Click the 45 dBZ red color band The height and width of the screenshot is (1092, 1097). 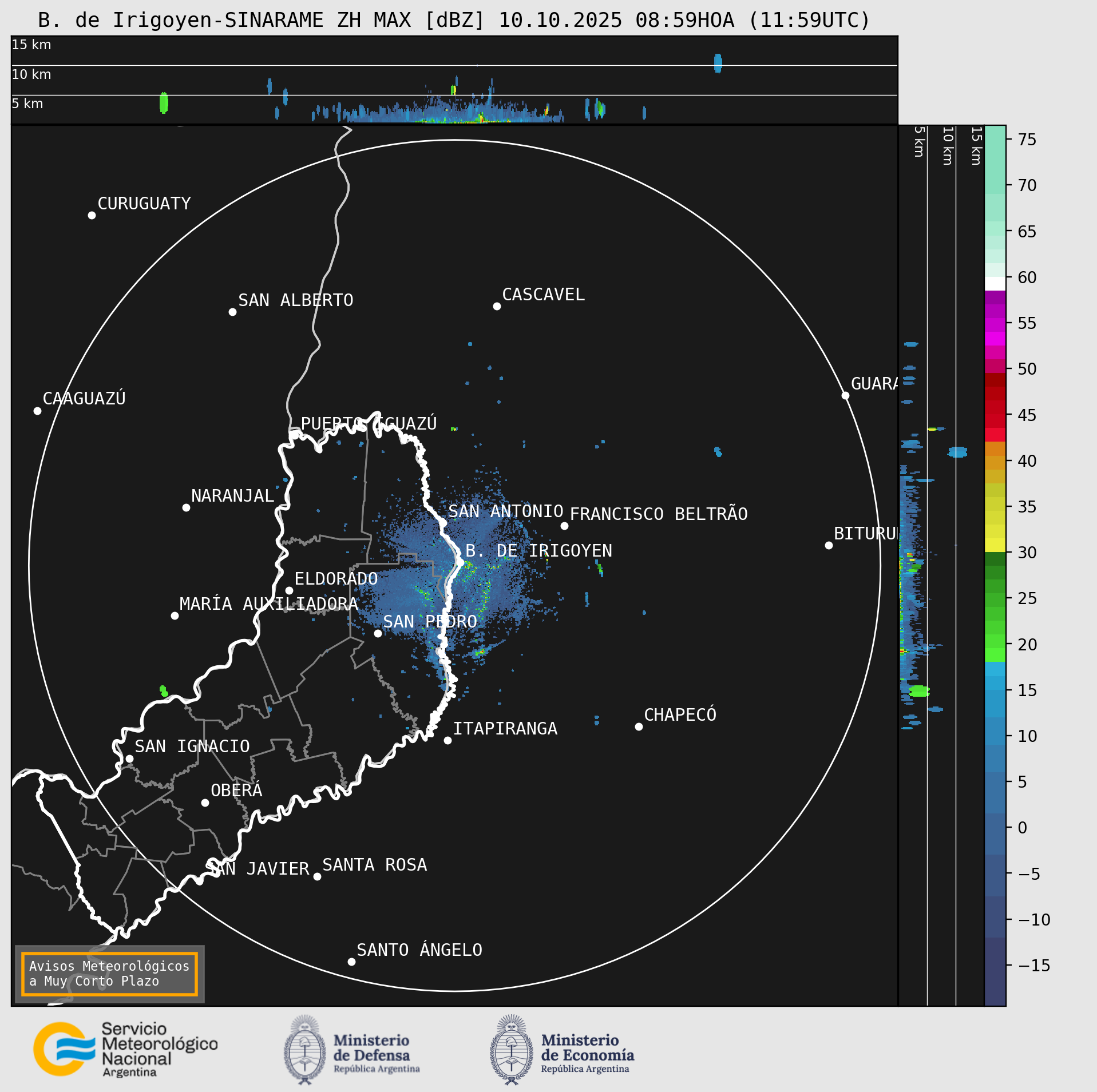click(995, 414)
